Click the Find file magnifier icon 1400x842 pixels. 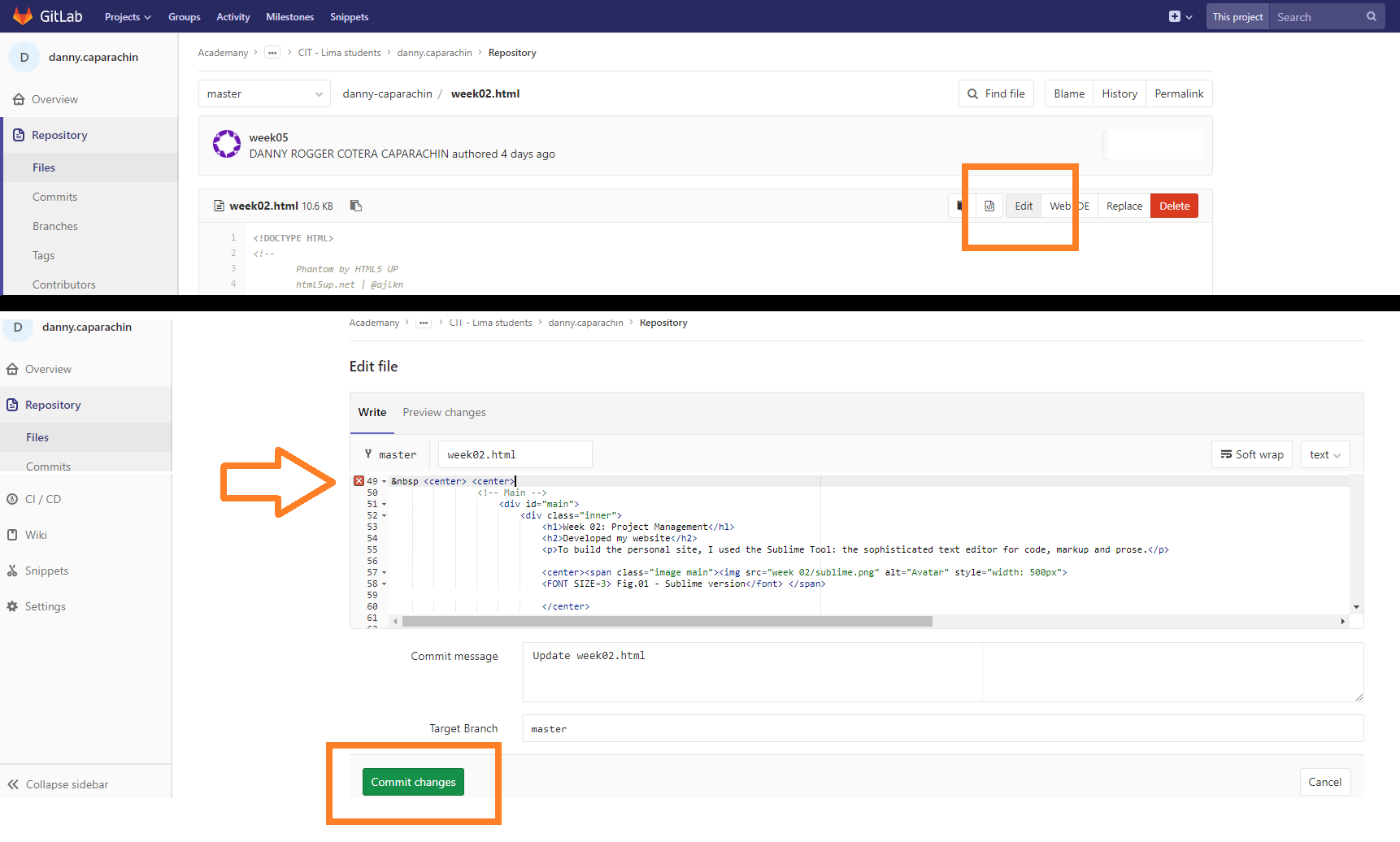[972, 94]
